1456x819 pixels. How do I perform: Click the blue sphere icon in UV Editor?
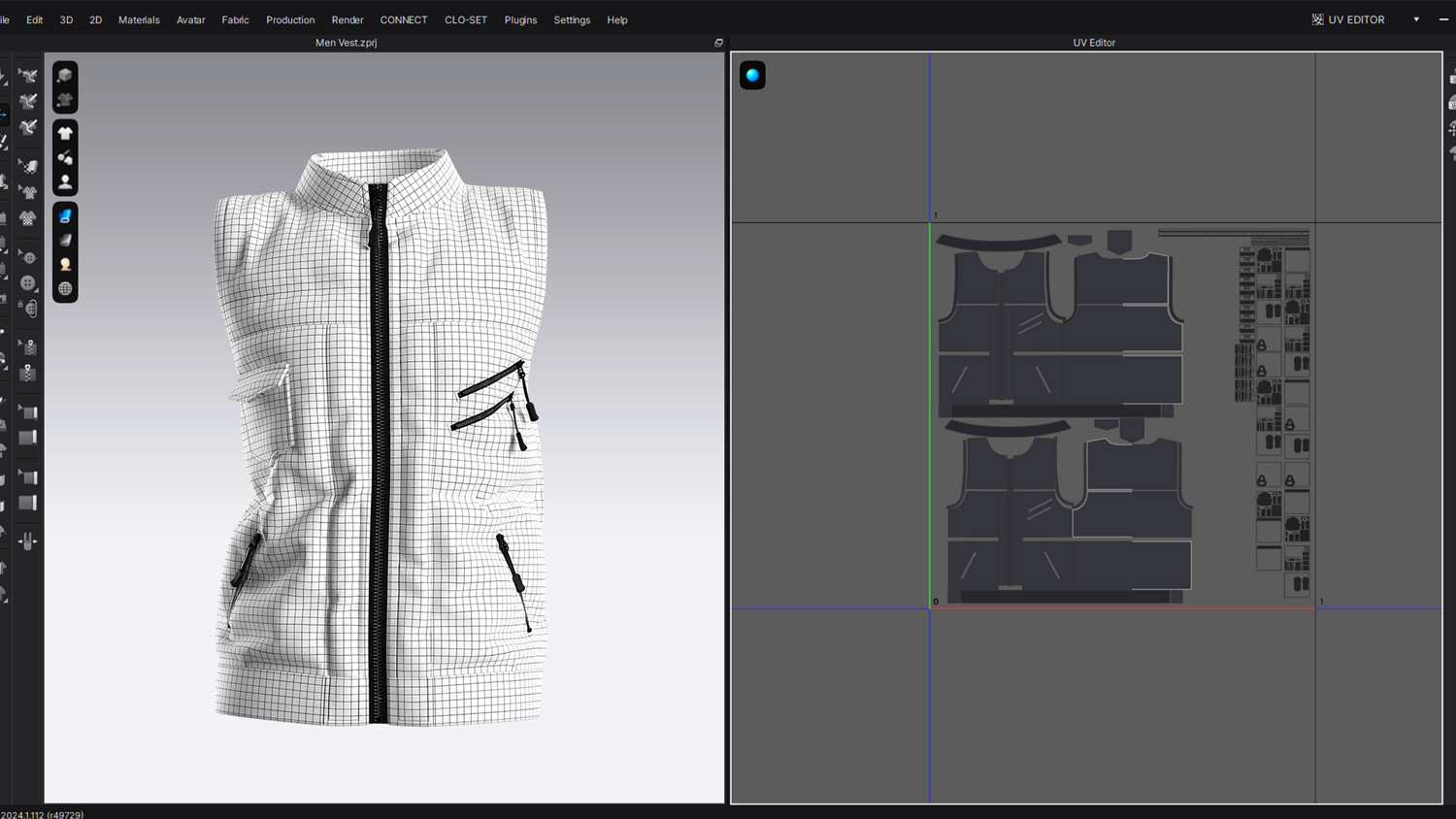click(x=752, y=75)
